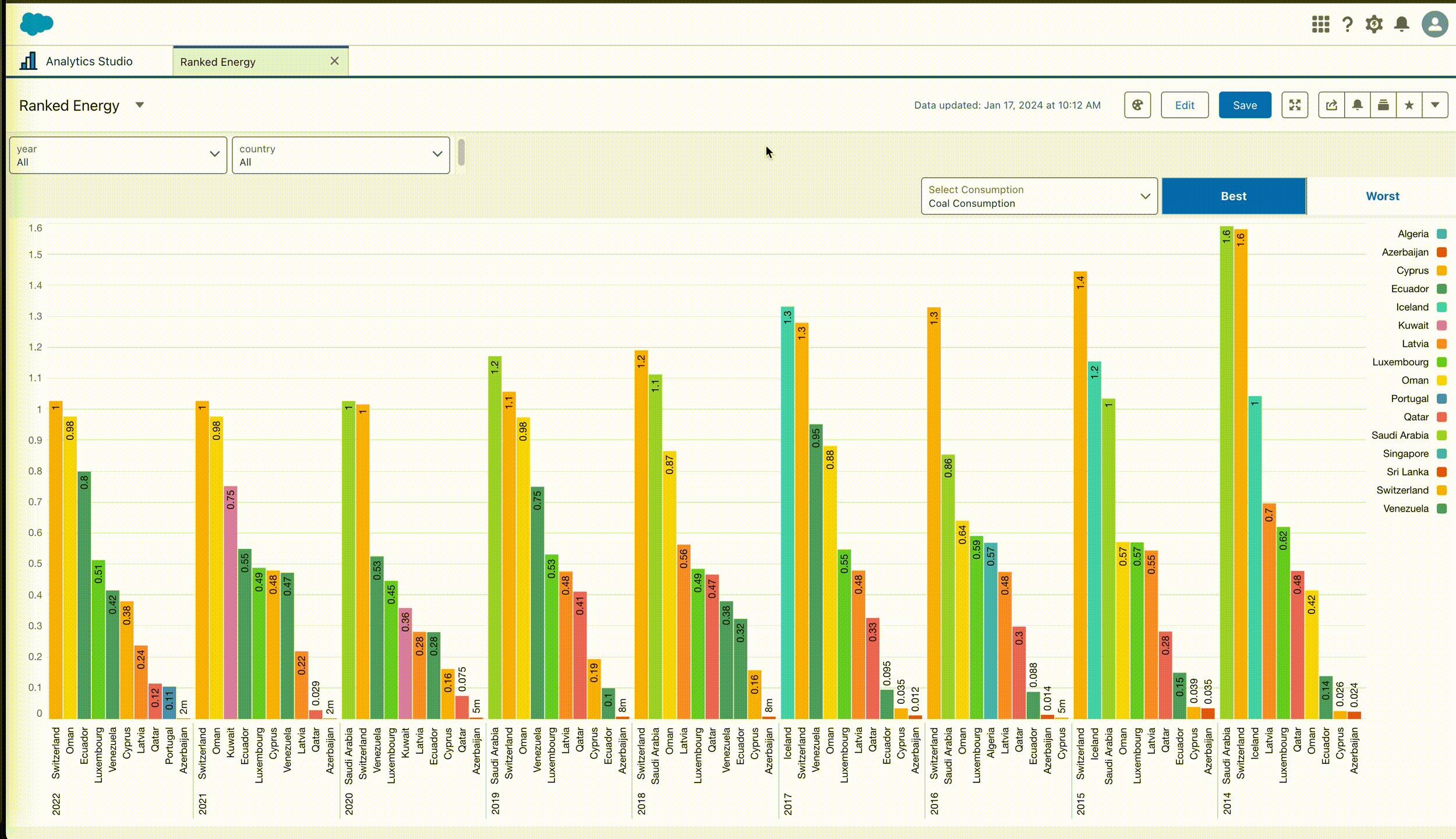The height and width of the screenshot is (839, 1456).
Task: Open the setup gear icon
Action: coord(1374,24)
